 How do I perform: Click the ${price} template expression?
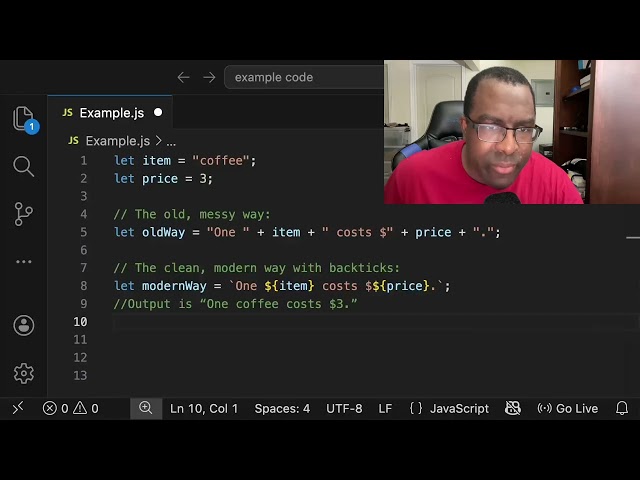tap(401, 286)
